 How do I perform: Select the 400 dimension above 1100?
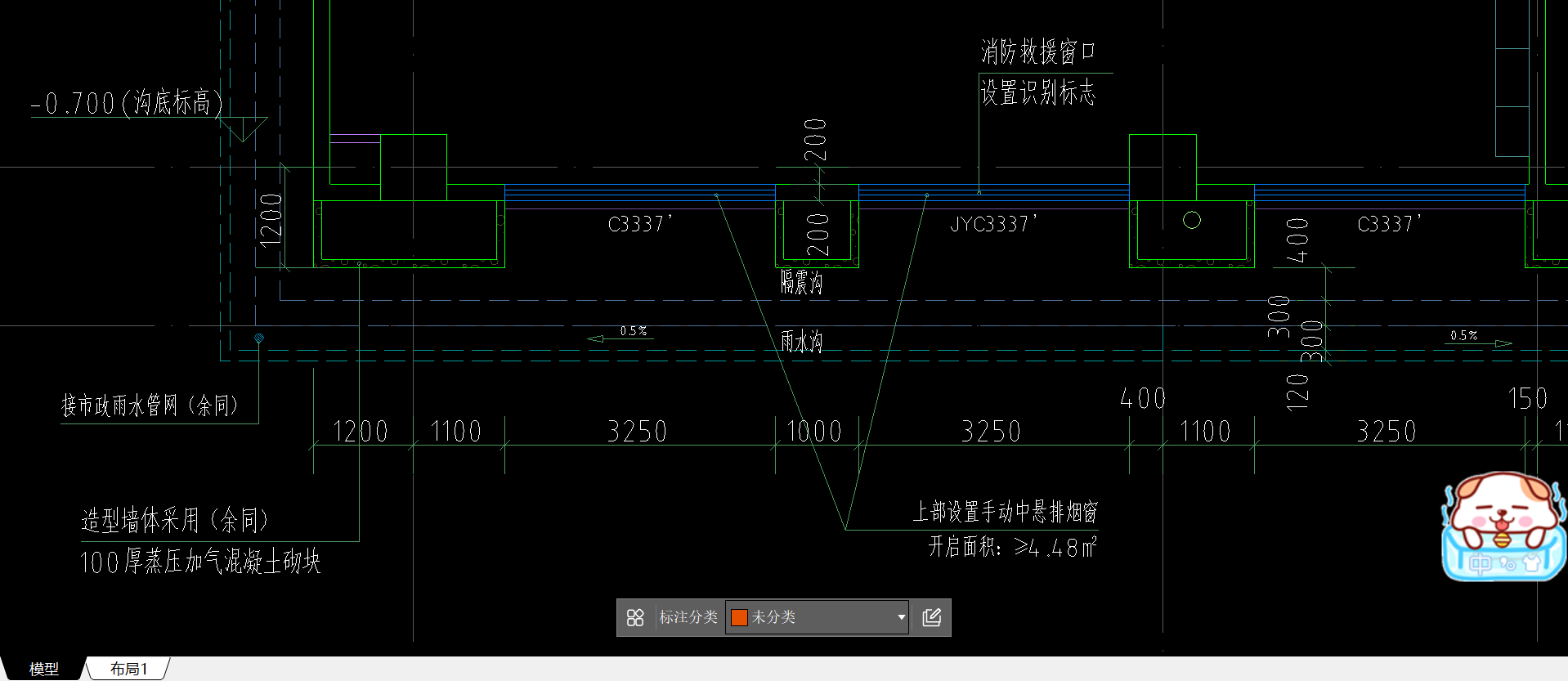[1143, 399]
